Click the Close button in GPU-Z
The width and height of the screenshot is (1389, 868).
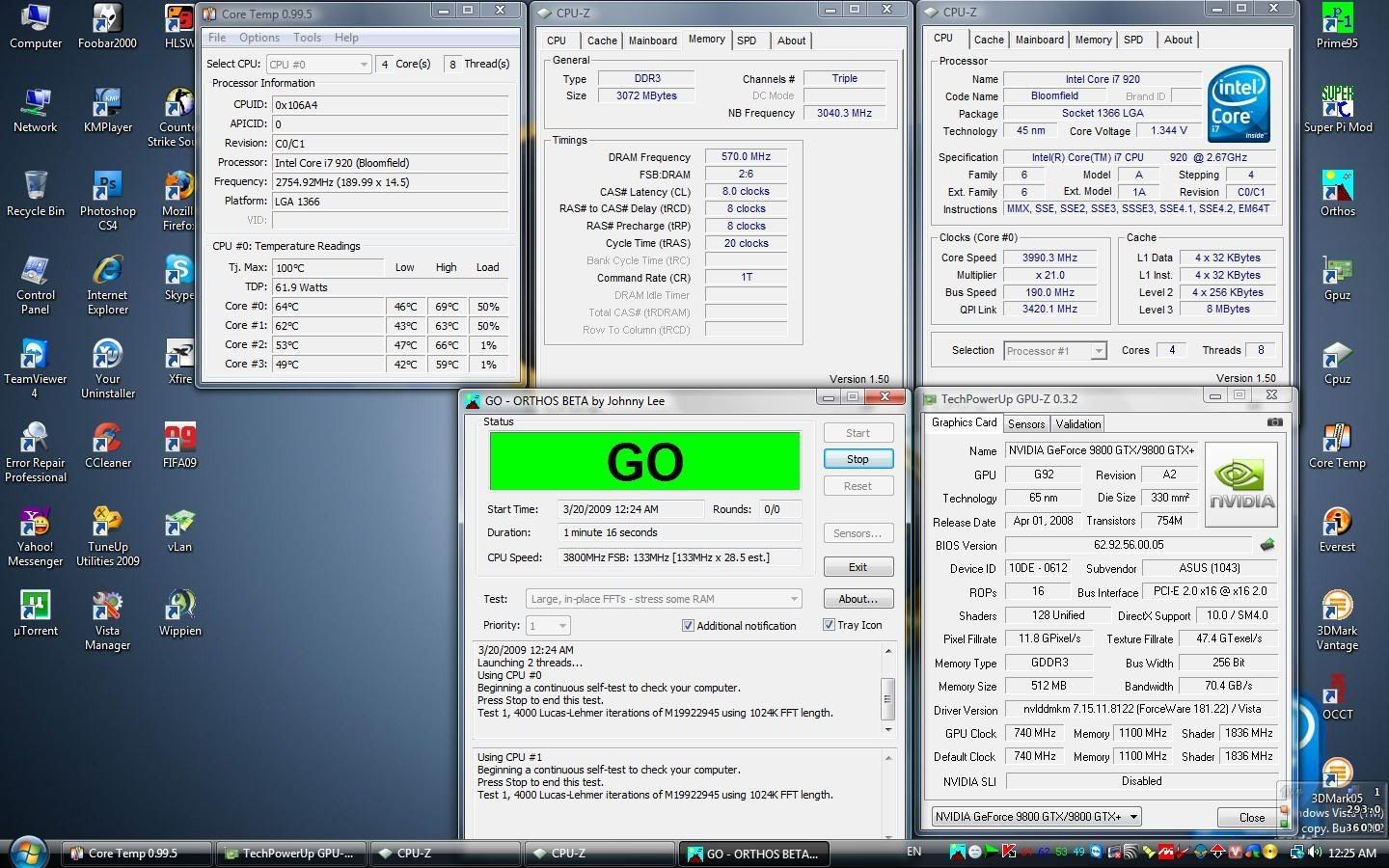[x=1252, y=817]
